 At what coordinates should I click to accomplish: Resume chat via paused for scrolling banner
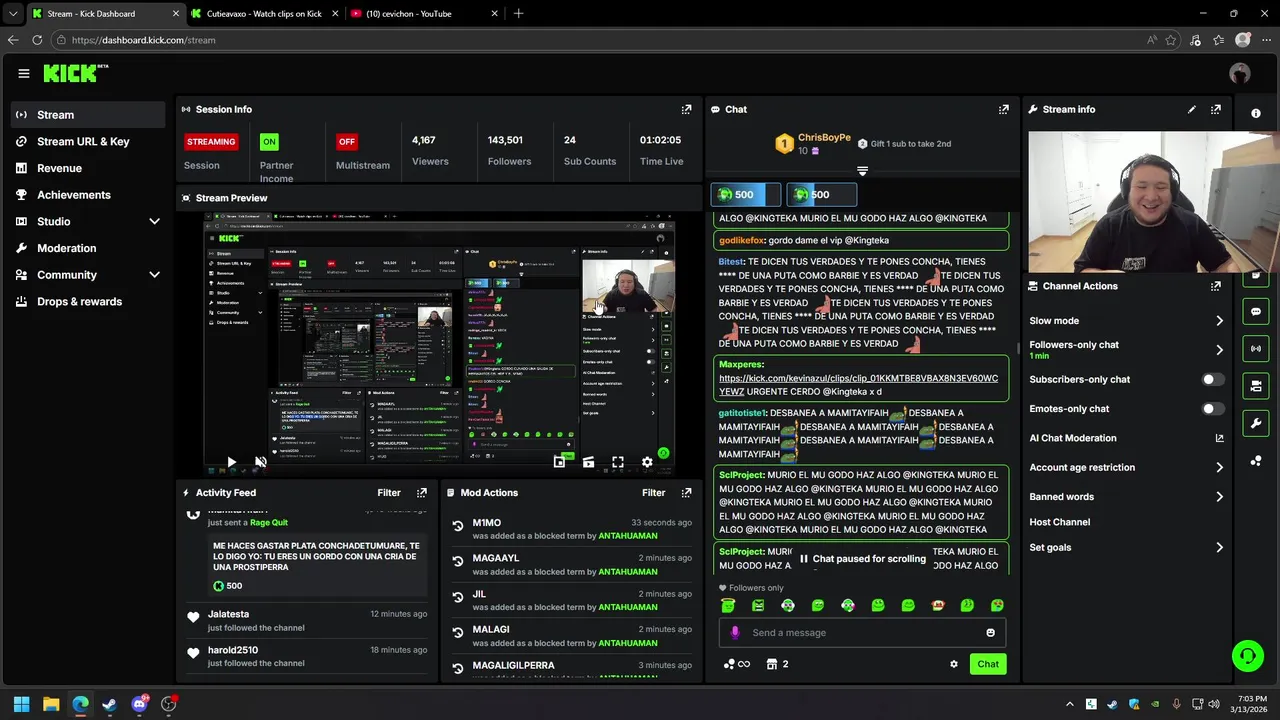click(862, 559)
